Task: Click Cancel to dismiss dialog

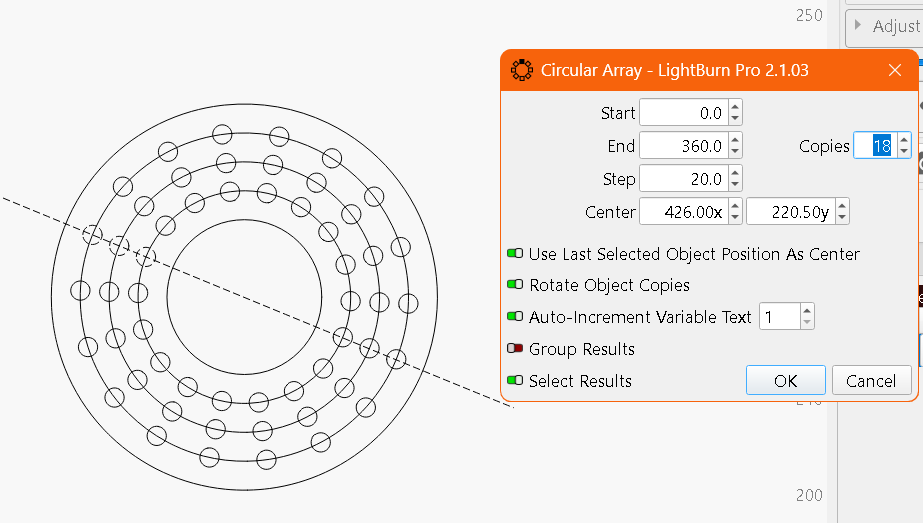Action: (x=871, y=380)
